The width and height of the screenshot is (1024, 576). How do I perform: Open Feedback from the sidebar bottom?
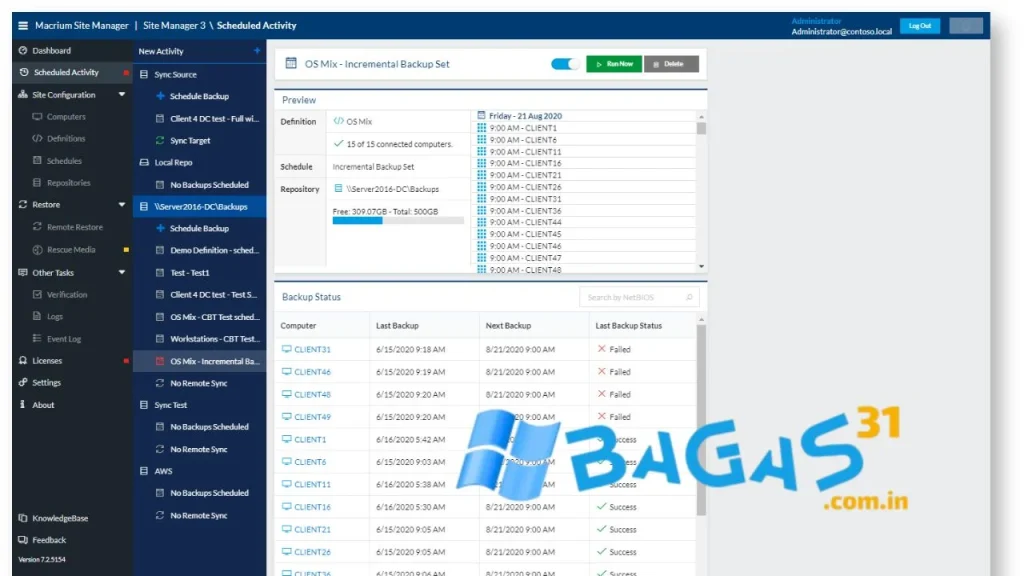[x=48, y=540]
